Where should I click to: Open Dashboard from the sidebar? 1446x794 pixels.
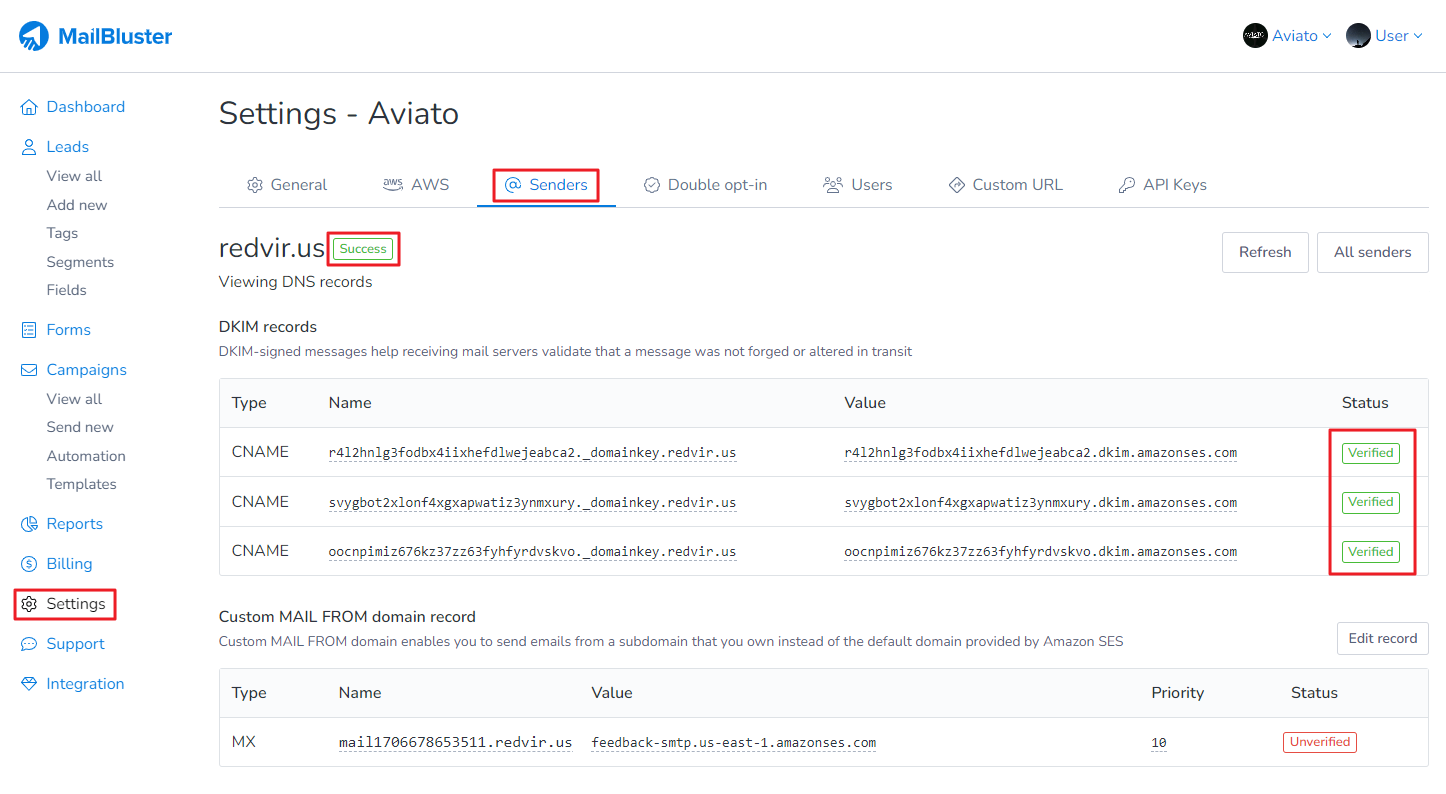85,107
